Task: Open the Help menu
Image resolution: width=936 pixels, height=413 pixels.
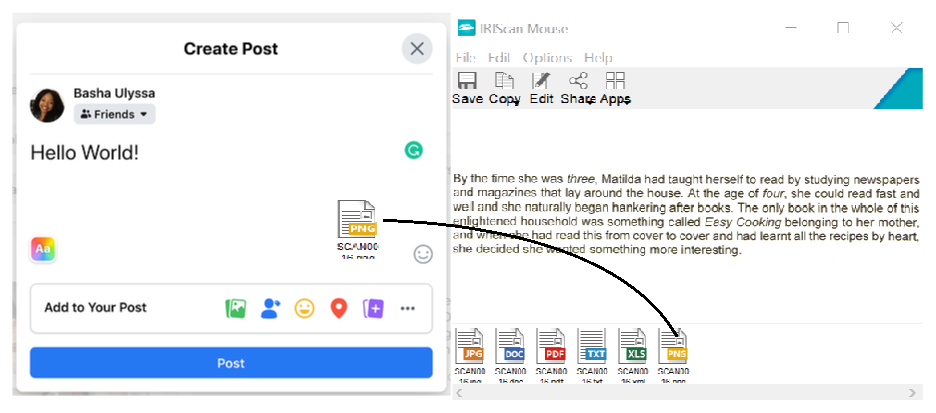Action: 598,58
